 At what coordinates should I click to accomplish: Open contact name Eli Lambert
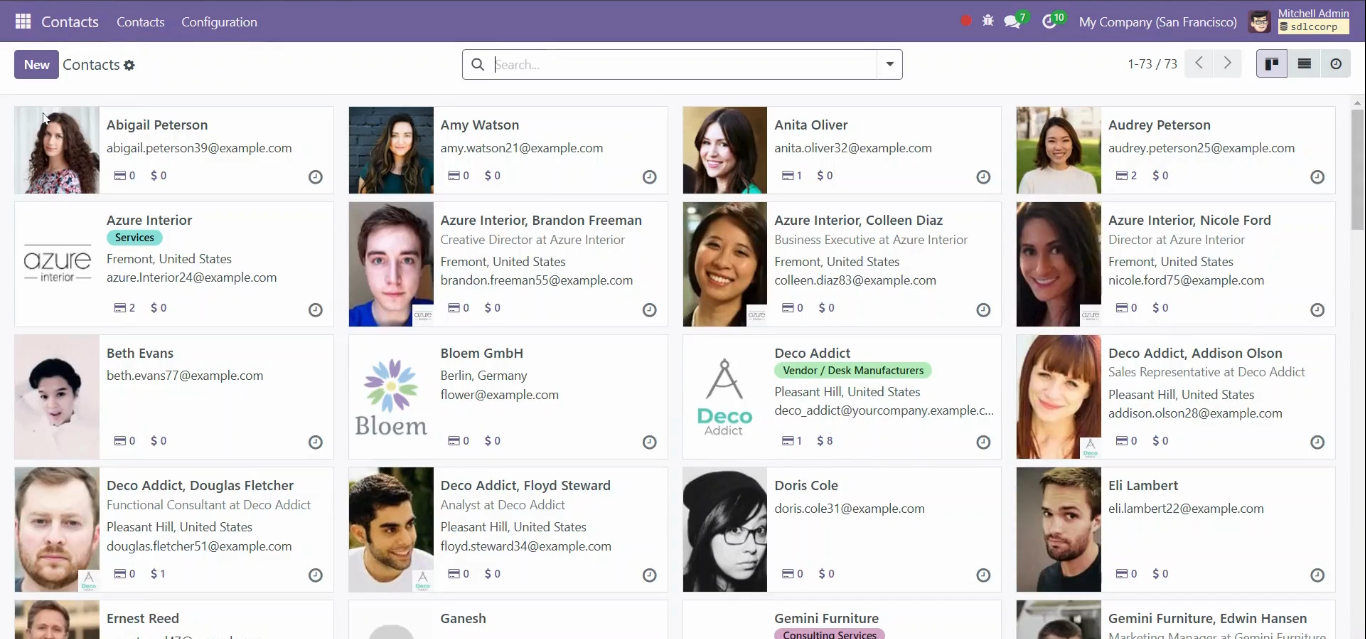pos(1143,485)
